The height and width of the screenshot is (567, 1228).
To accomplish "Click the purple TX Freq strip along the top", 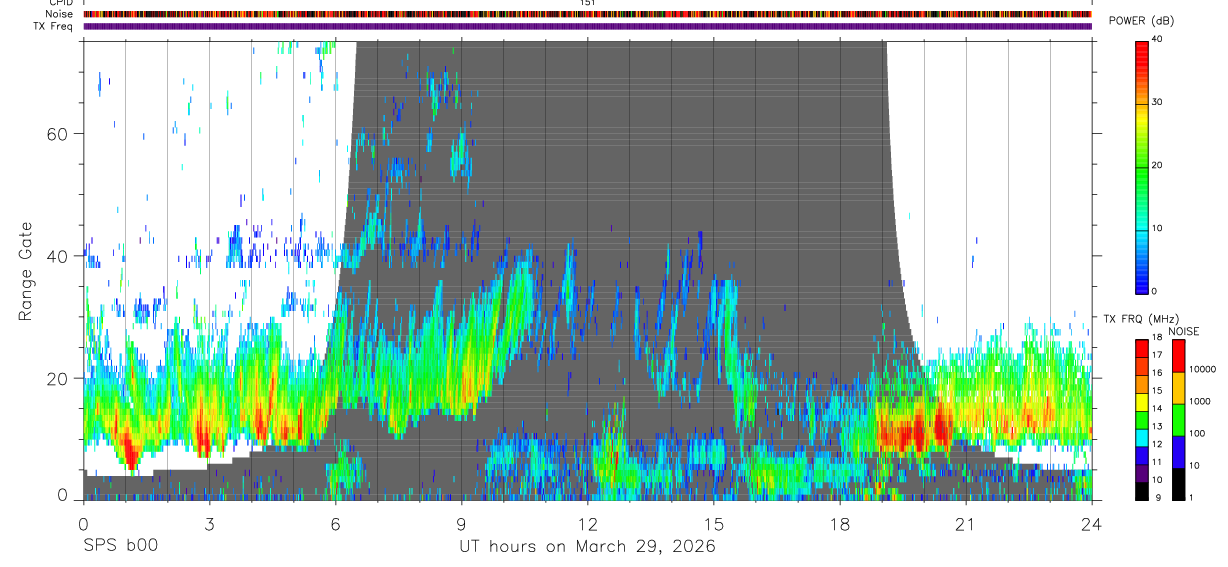I will (x=587, y=27).
